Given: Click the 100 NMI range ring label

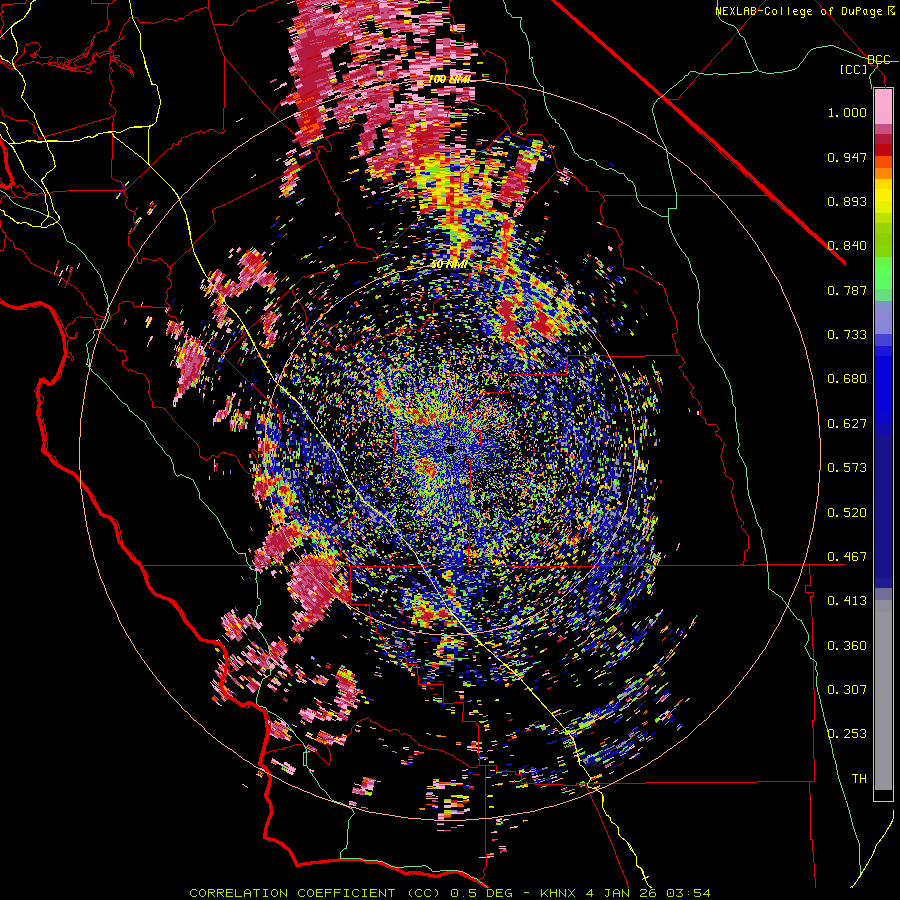Looking at the screenshot, I should [449, 79].
